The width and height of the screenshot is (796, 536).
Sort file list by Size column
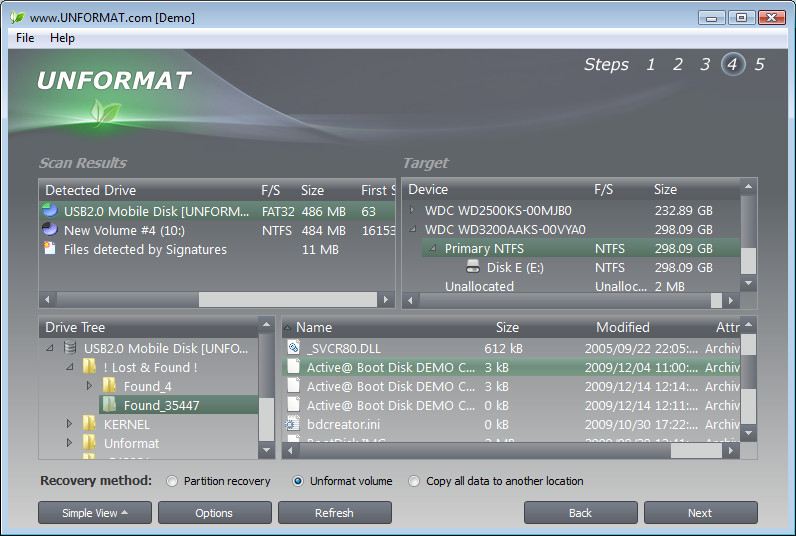point(507,327)
